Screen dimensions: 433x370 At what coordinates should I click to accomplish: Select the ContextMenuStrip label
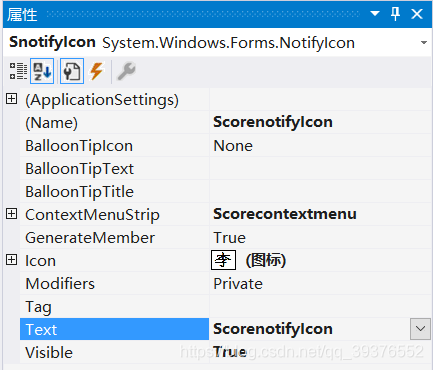tap(92, 215)
